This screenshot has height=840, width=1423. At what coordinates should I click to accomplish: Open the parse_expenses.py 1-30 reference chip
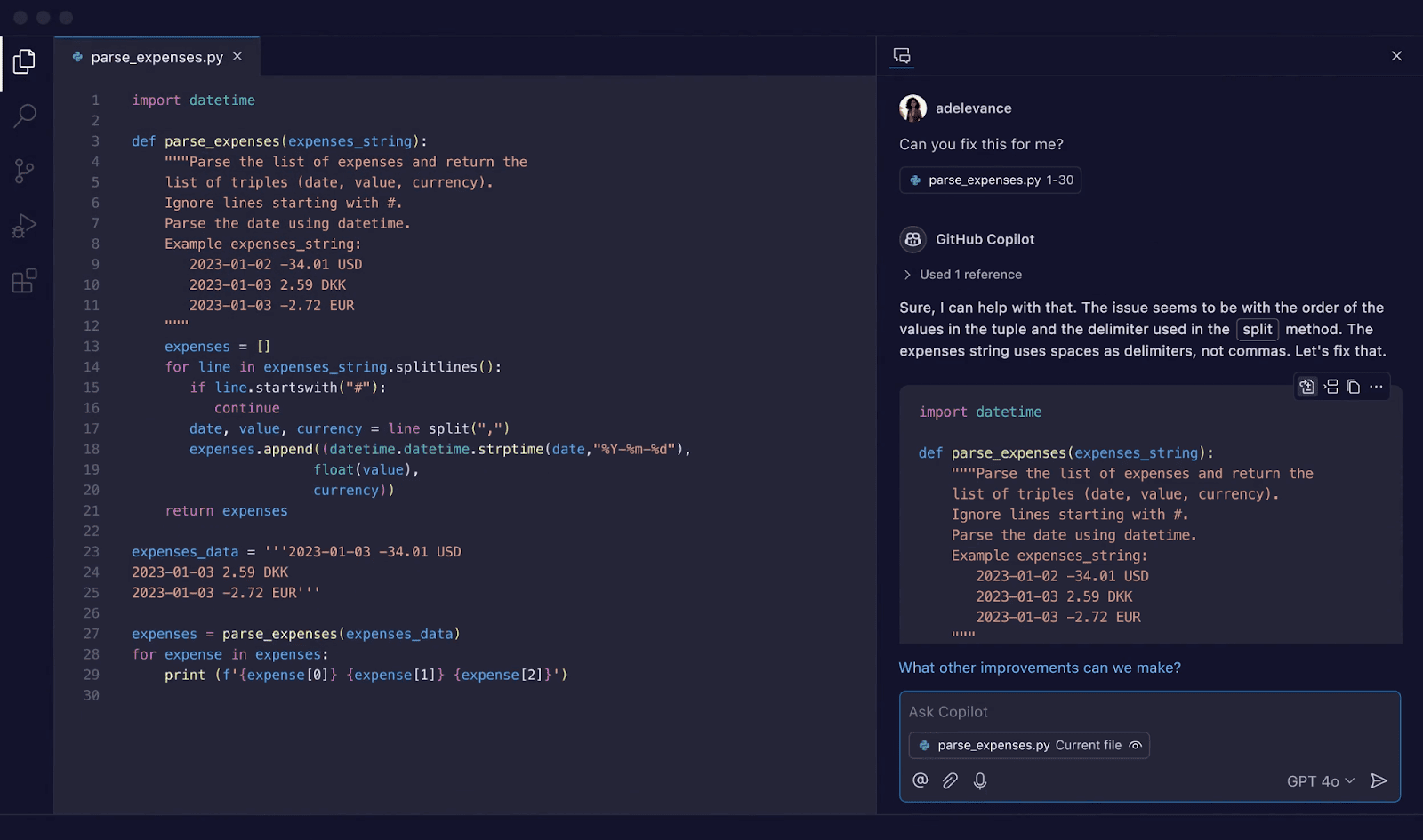pyautogui.click(x=991, y=180)
